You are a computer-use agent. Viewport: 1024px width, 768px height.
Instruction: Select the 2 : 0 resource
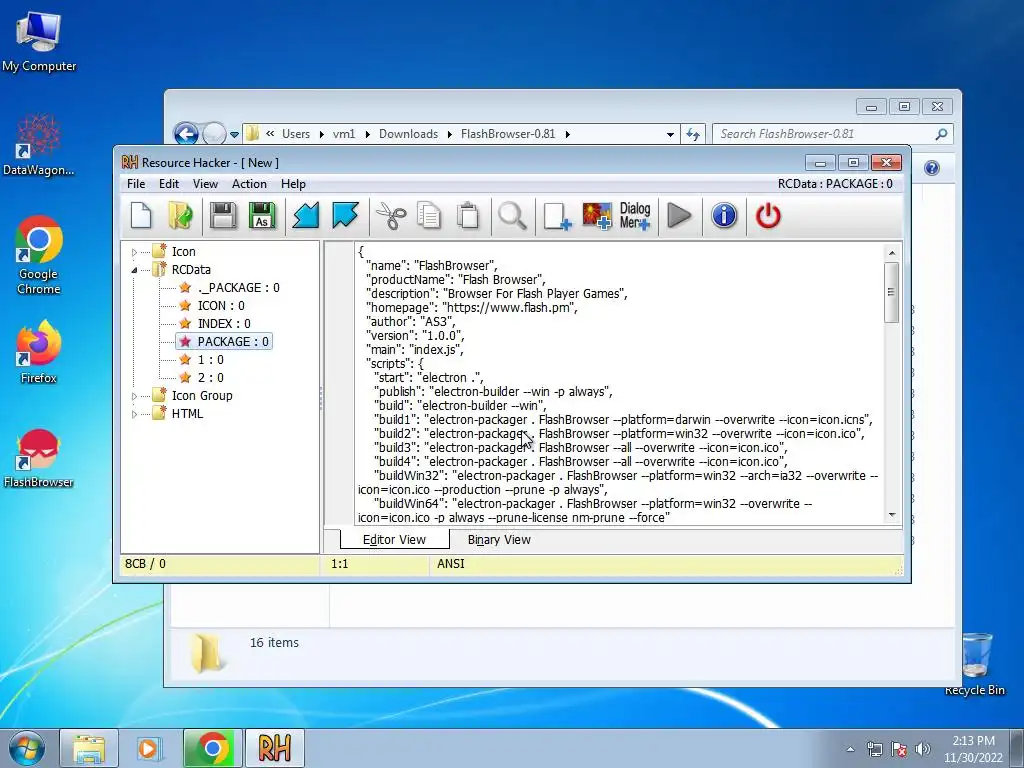[210, 377]
